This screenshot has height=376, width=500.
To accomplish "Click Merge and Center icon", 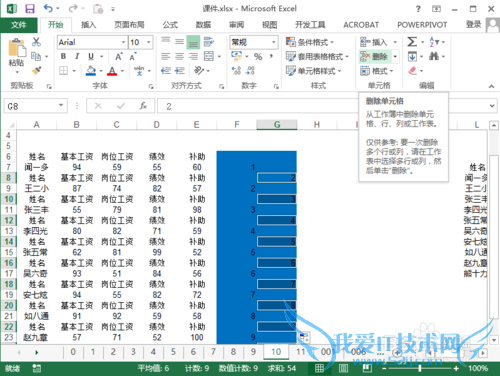I will 209,56.
